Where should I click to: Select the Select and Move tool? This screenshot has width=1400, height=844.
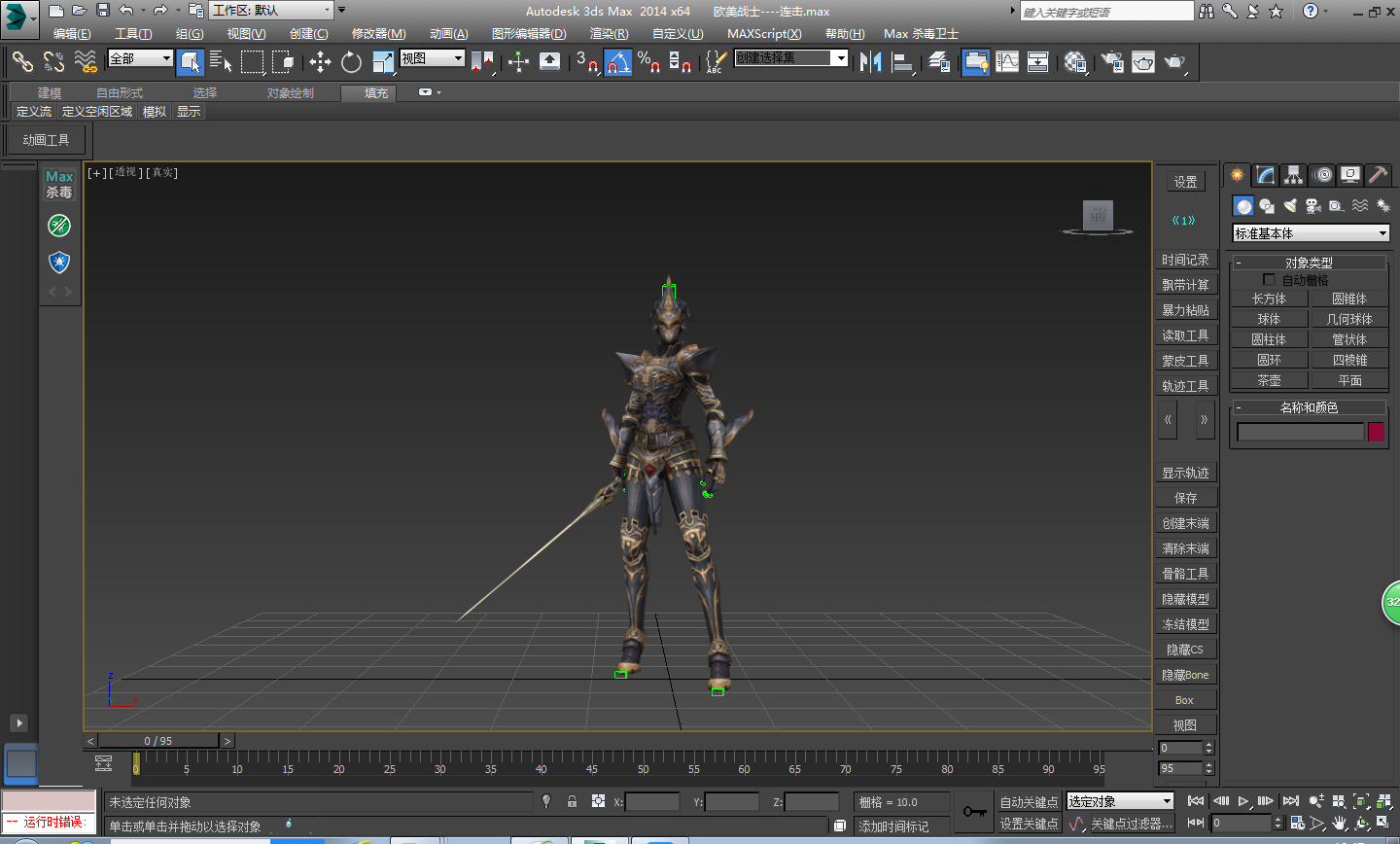coord(320,62)
